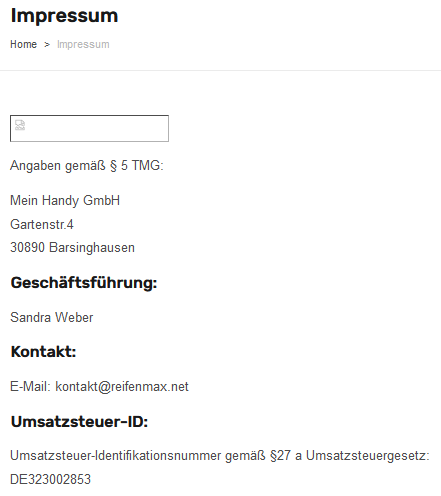Image resolution: width=441 pixels, height=496 pixels.
Task: Click the E-Mail label text
Action: coord(30,387)
